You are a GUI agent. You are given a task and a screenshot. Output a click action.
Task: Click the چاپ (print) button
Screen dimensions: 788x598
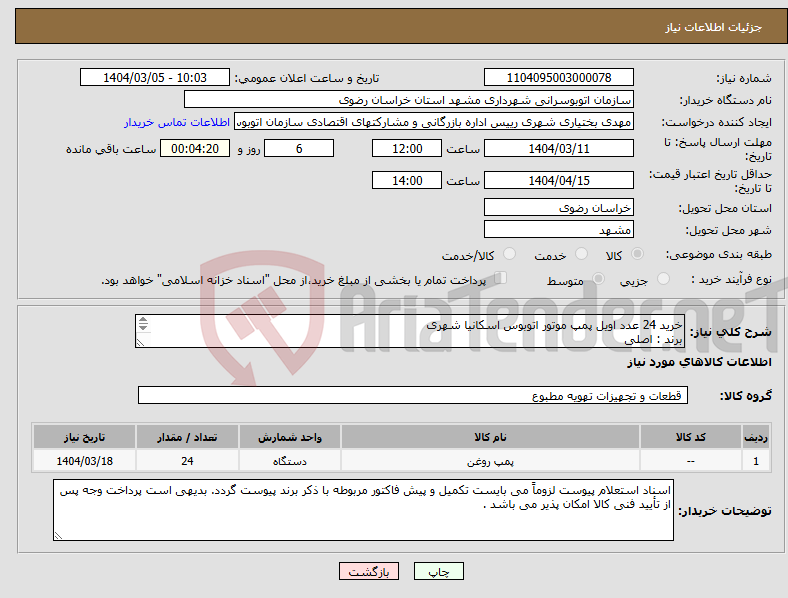438,571
